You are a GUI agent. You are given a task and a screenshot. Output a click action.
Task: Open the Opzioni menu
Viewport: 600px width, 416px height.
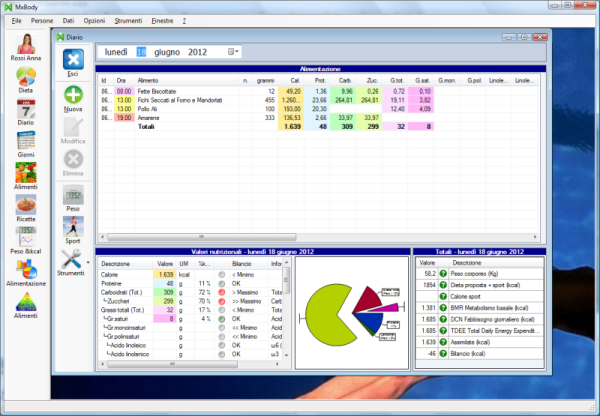pos(94,21)
